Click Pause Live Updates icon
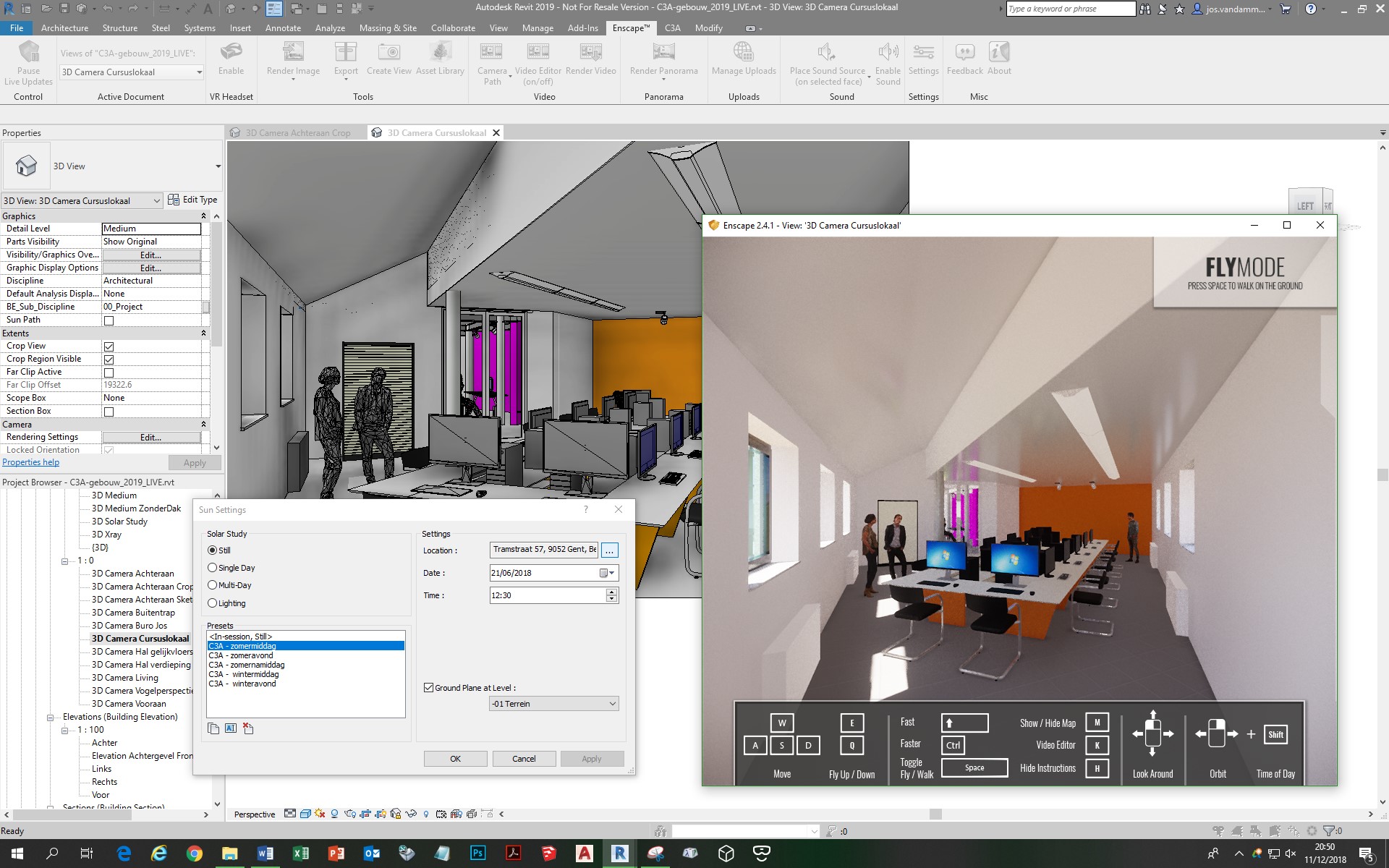The image size is (1389, 868). (28, 52)
